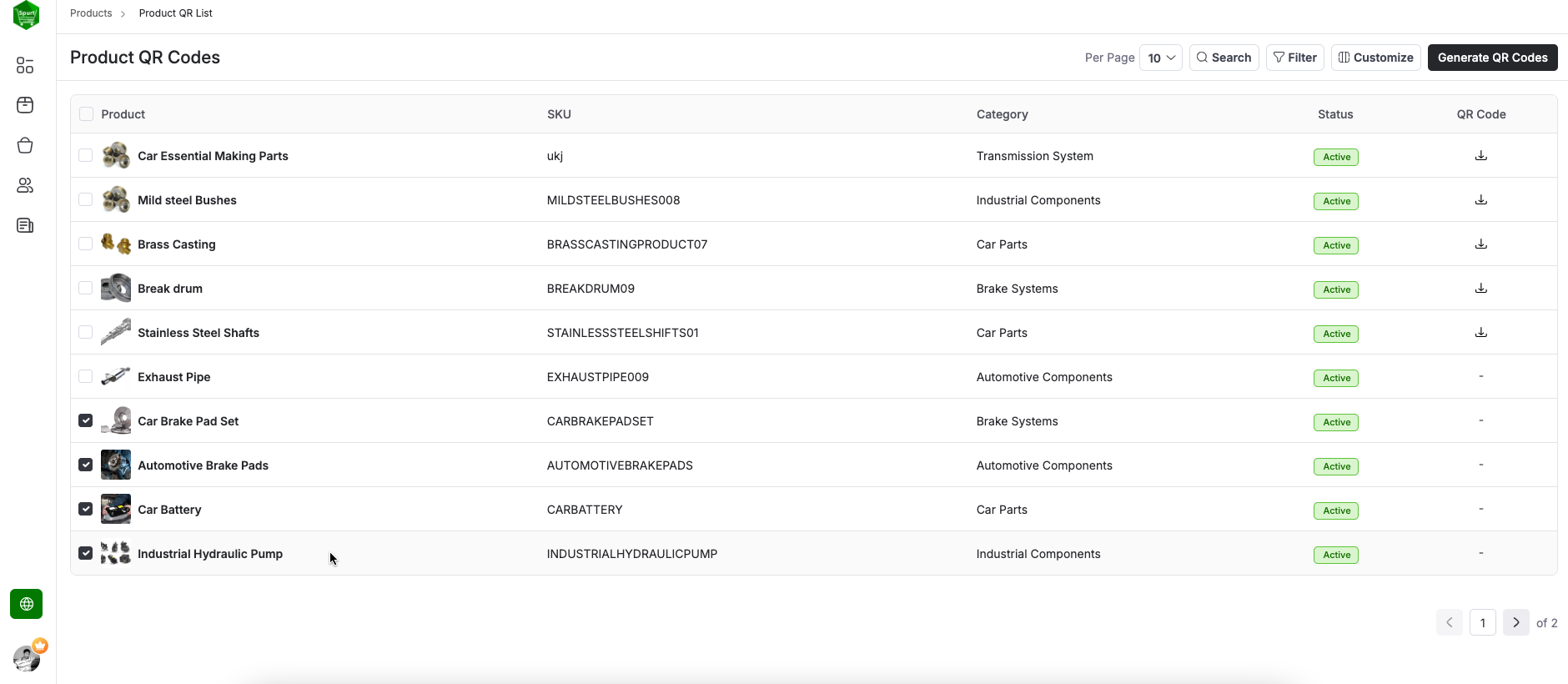Screen dimensions: 1568x684
Task: Download QR code for Break drum
Action: click(x=1480, y=289)
